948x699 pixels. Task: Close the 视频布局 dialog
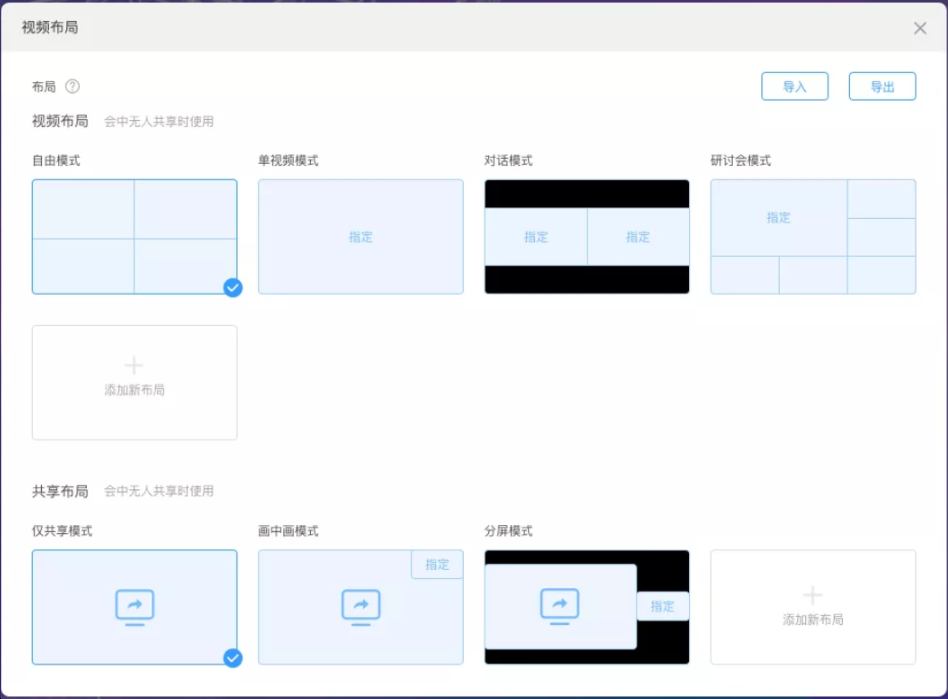pyautogui.click(x=920, y=28)
